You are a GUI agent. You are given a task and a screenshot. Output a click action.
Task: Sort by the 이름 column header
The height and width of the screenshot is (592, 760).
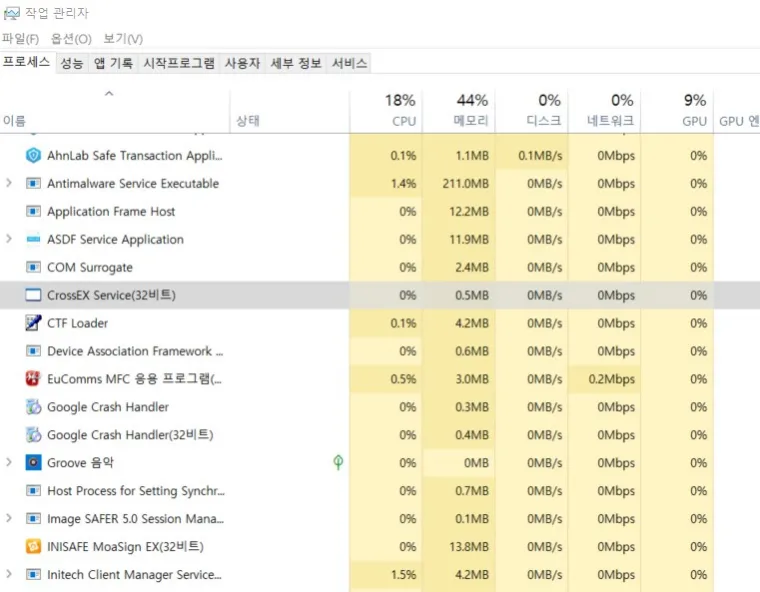tap(114, 111)
